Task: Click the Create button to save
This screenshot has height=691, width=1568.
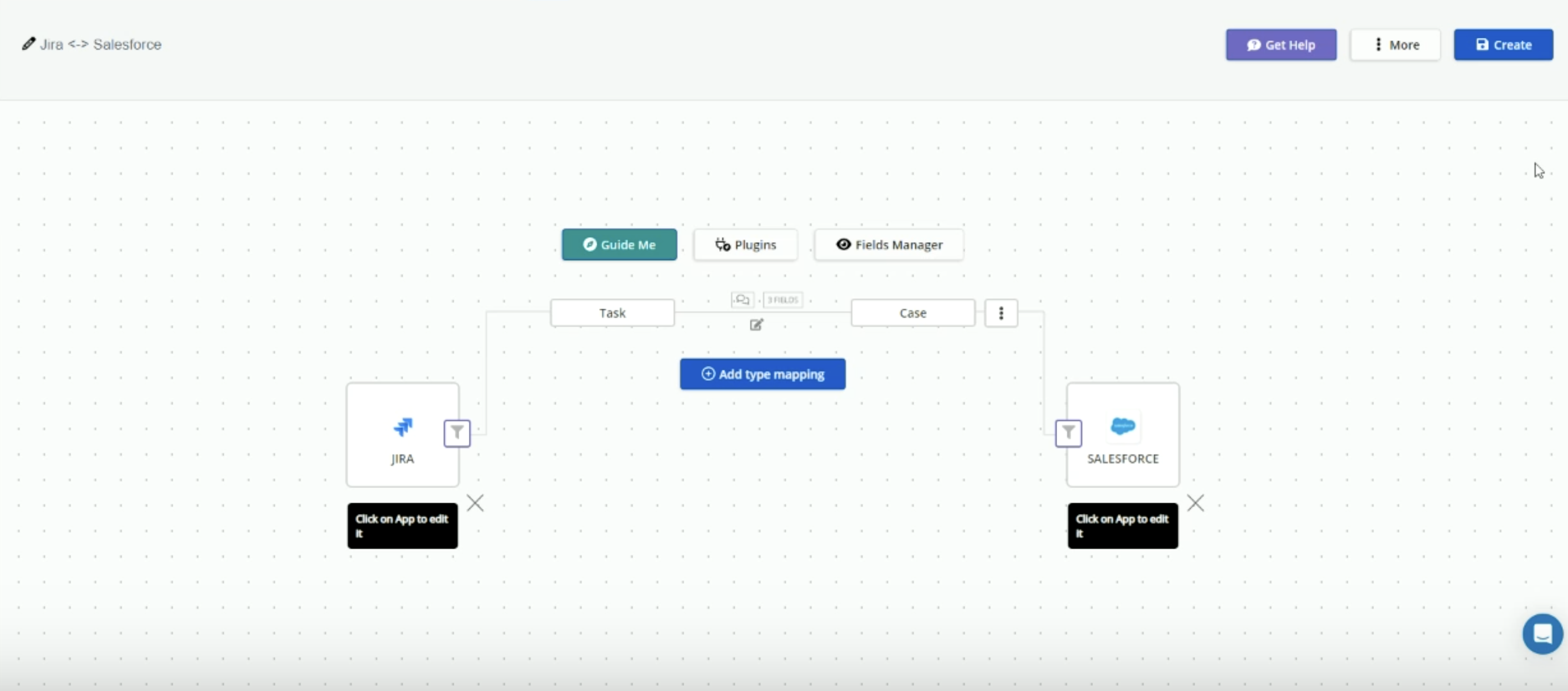Action: (1503, 44)
